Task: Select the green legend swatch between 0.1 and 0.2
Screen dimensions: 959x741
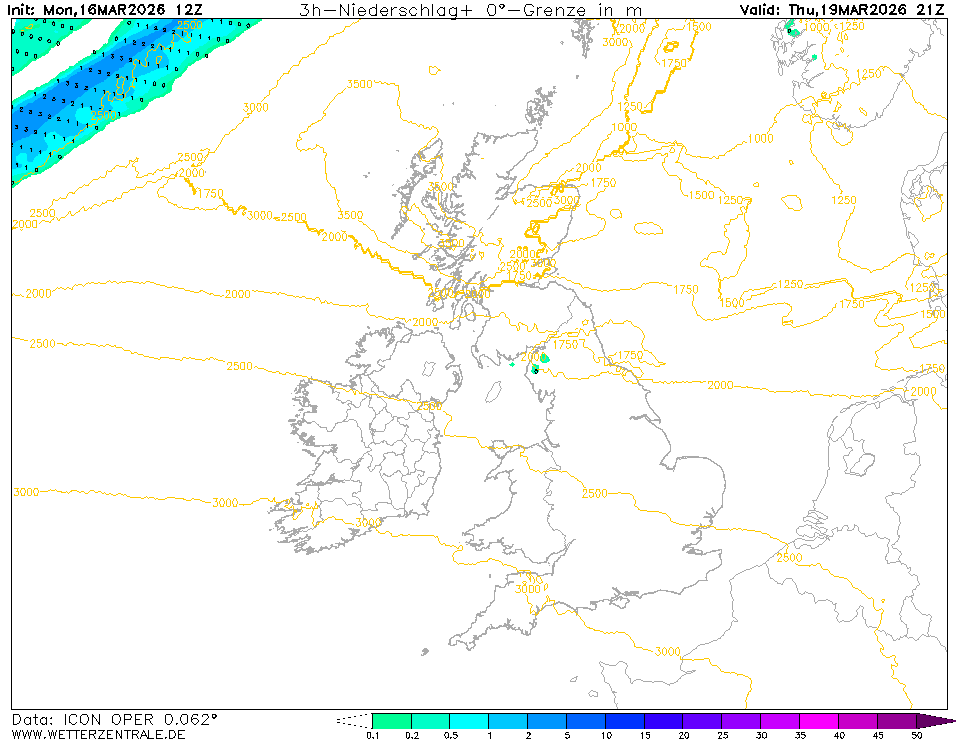Action: [x=391, y=720]
